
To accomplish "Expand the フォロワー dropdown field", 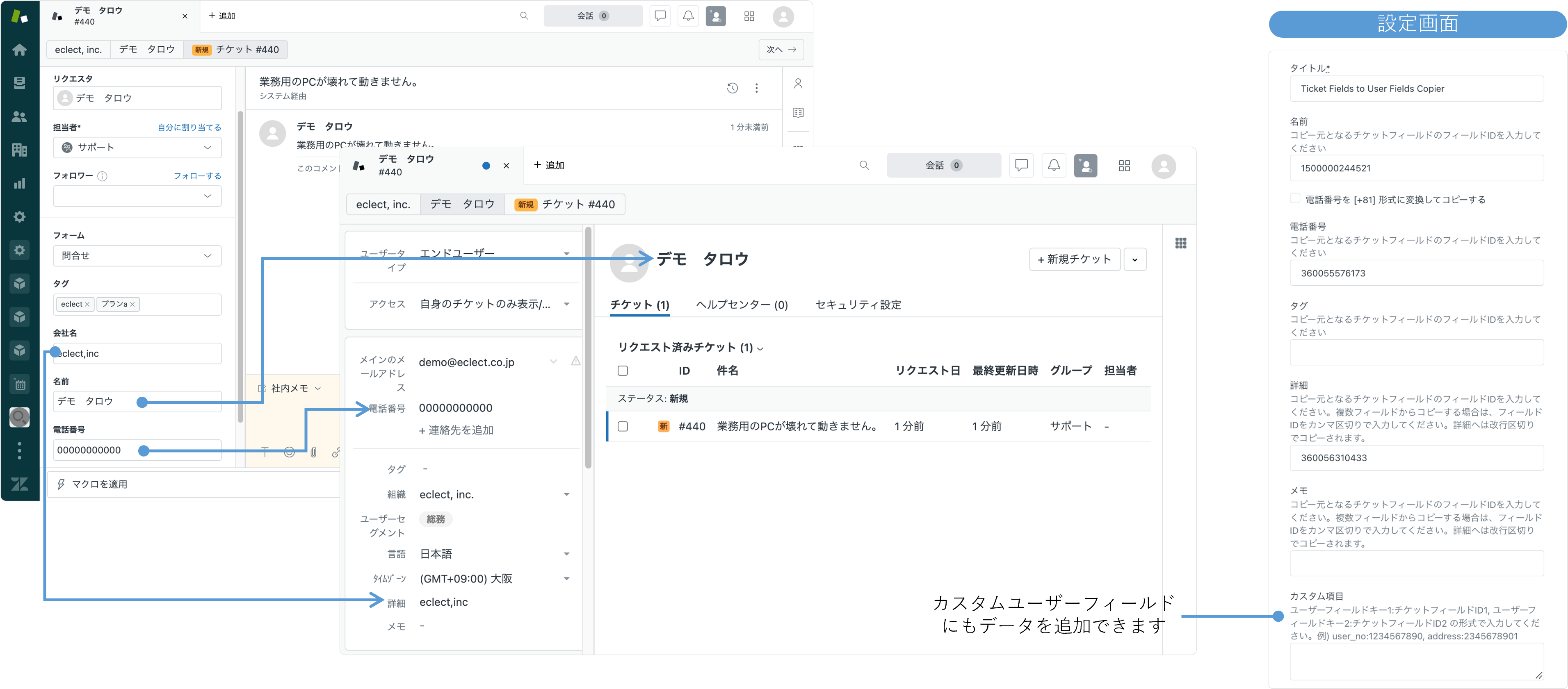I will point(137,196).
